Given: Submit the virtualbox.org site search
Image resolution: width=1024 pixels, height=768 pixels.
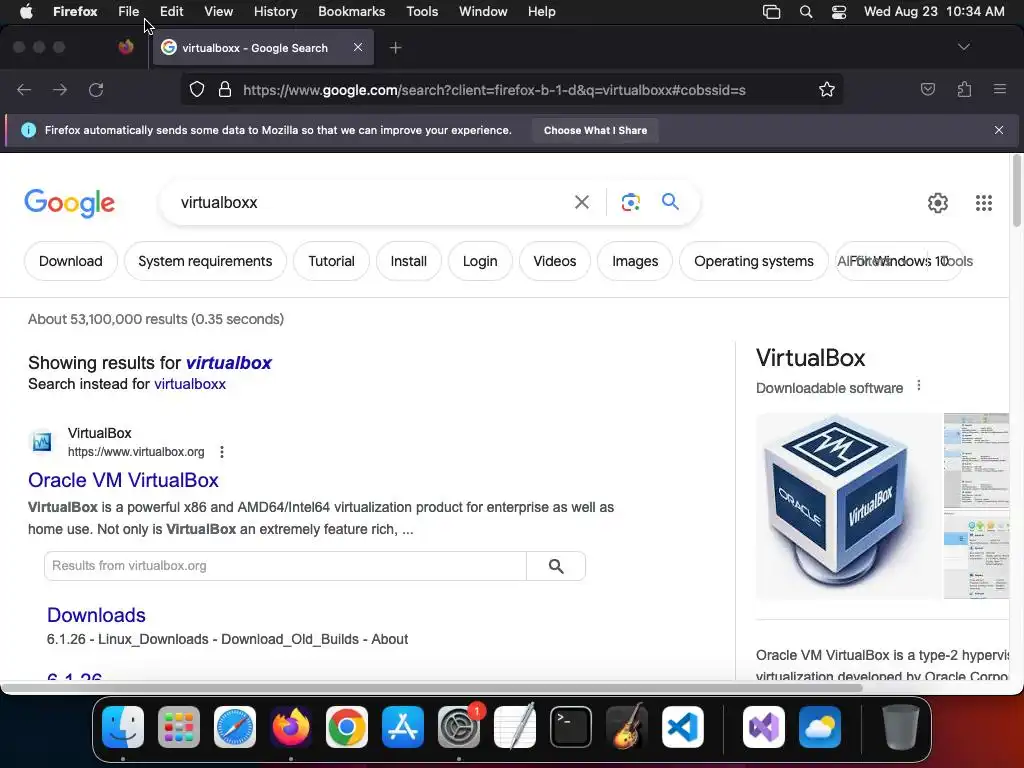Looking at the screenshot, I should pos(556,566).
